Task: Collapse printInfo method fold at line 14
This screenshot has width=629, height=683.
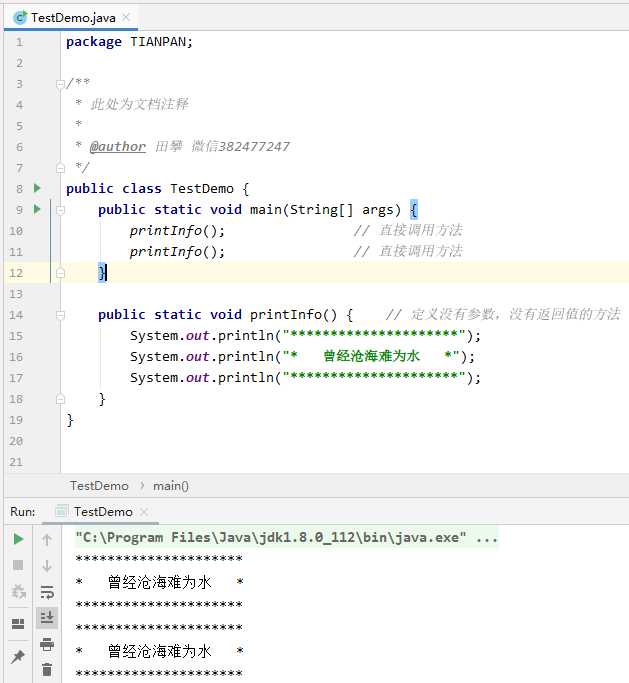Action: pyautogui.click(x=61, y=315)
